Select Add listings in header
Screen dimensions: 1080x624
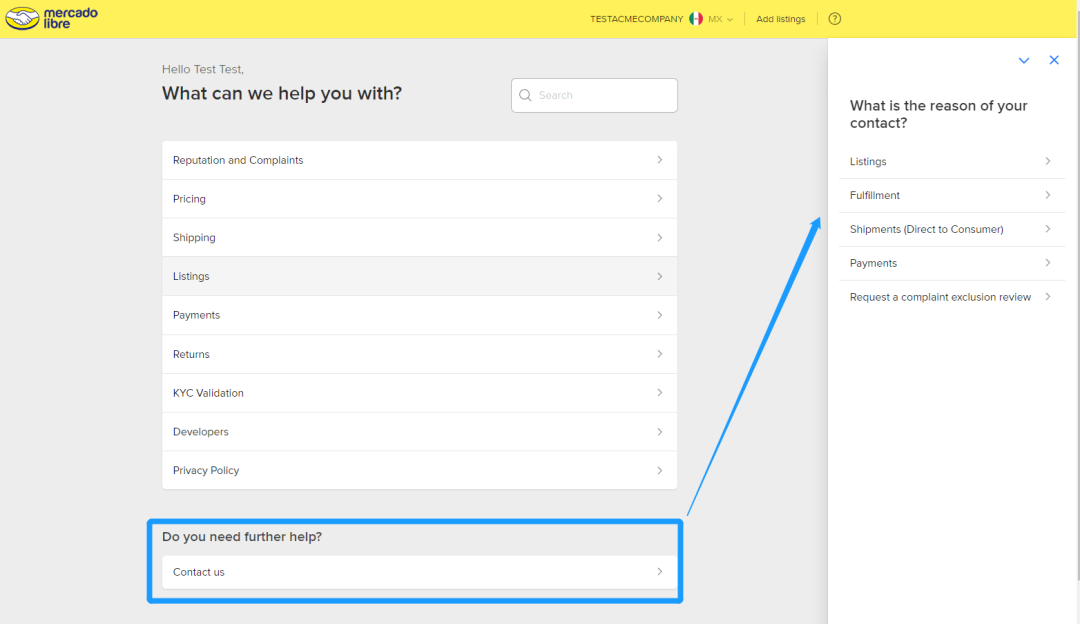(780, 19)
